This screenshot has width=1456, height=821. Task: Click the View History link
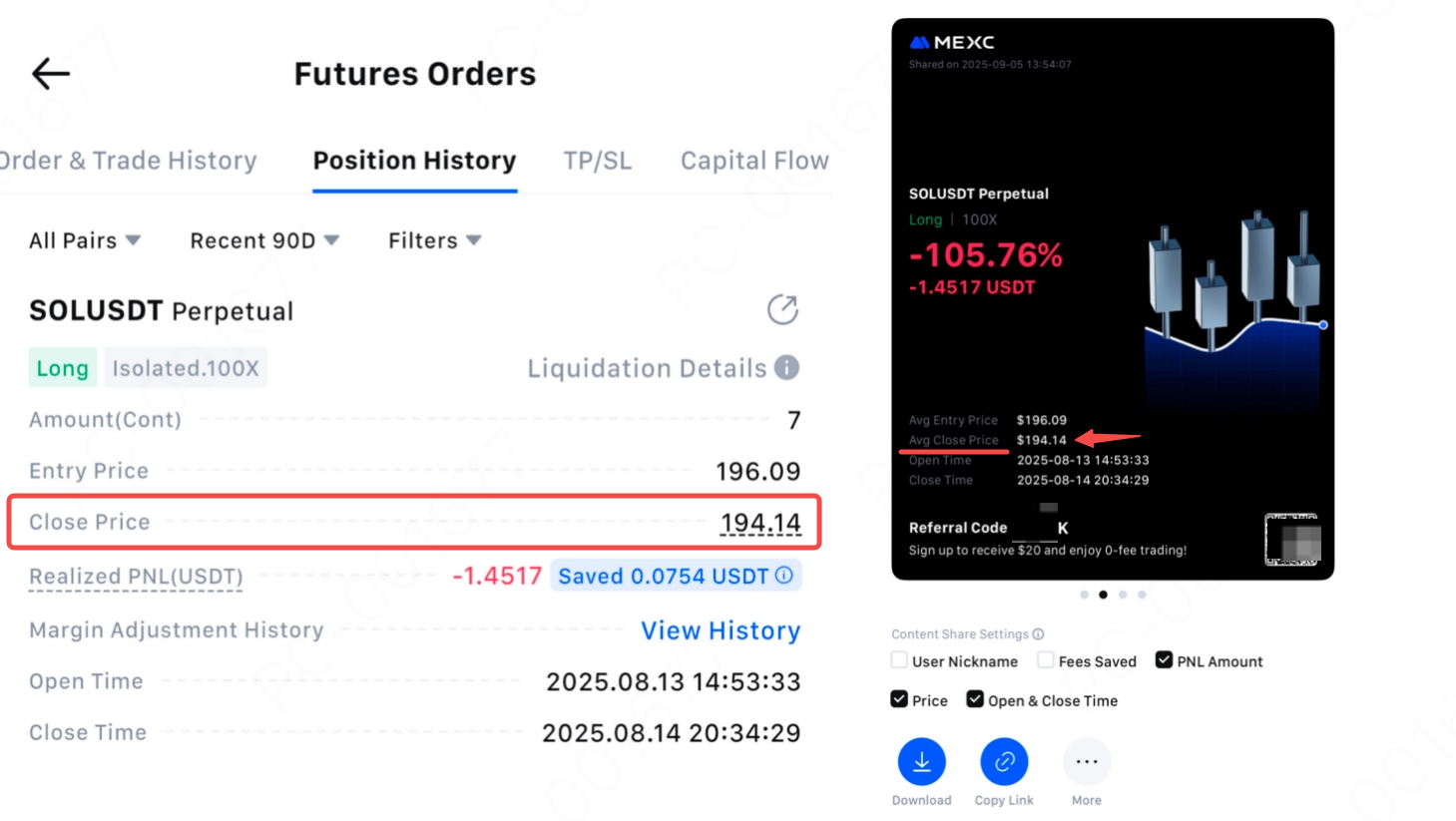[x=721, y=630]
